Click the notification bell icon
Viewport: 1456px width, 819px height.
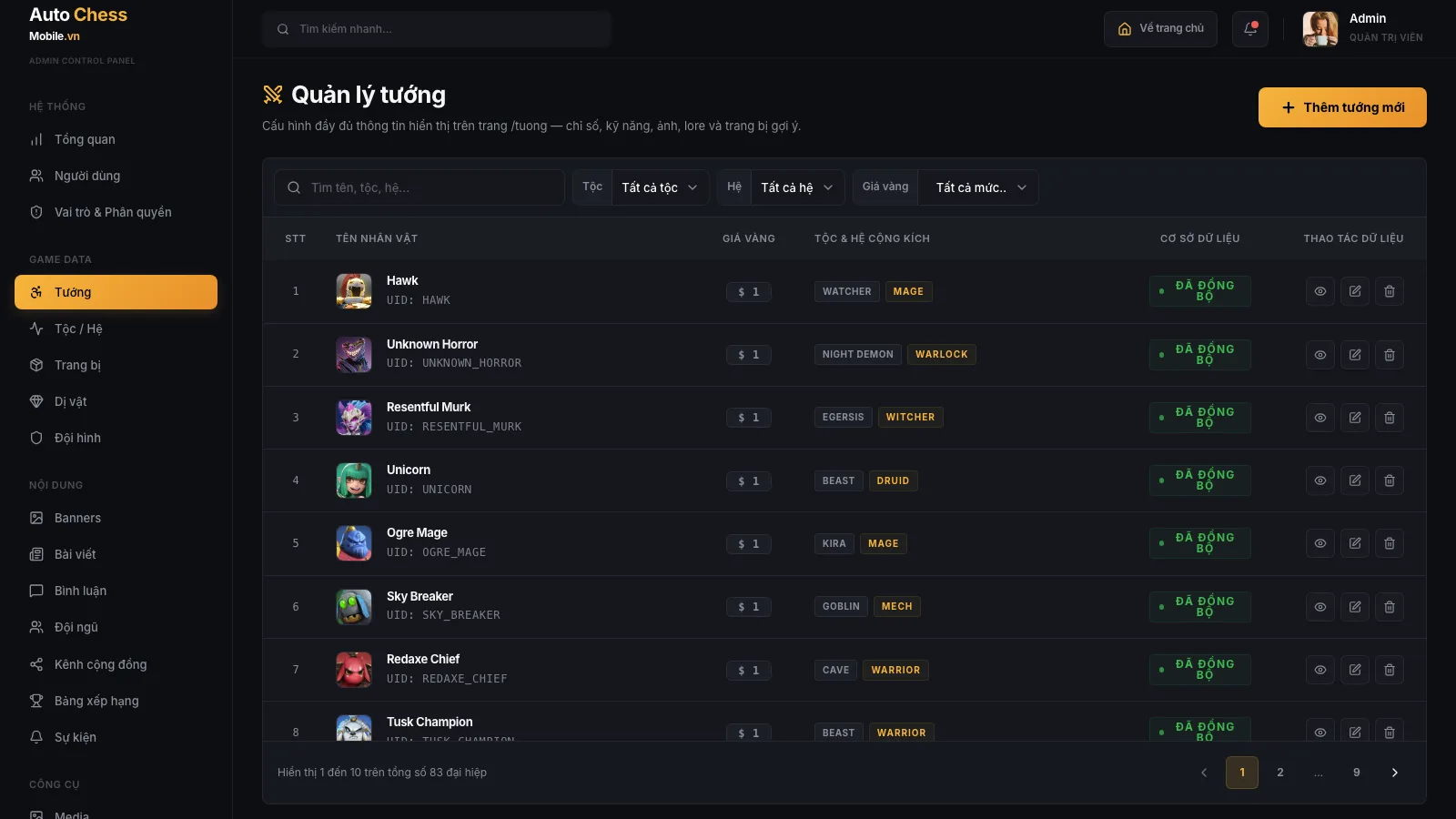coord(1250,29)
